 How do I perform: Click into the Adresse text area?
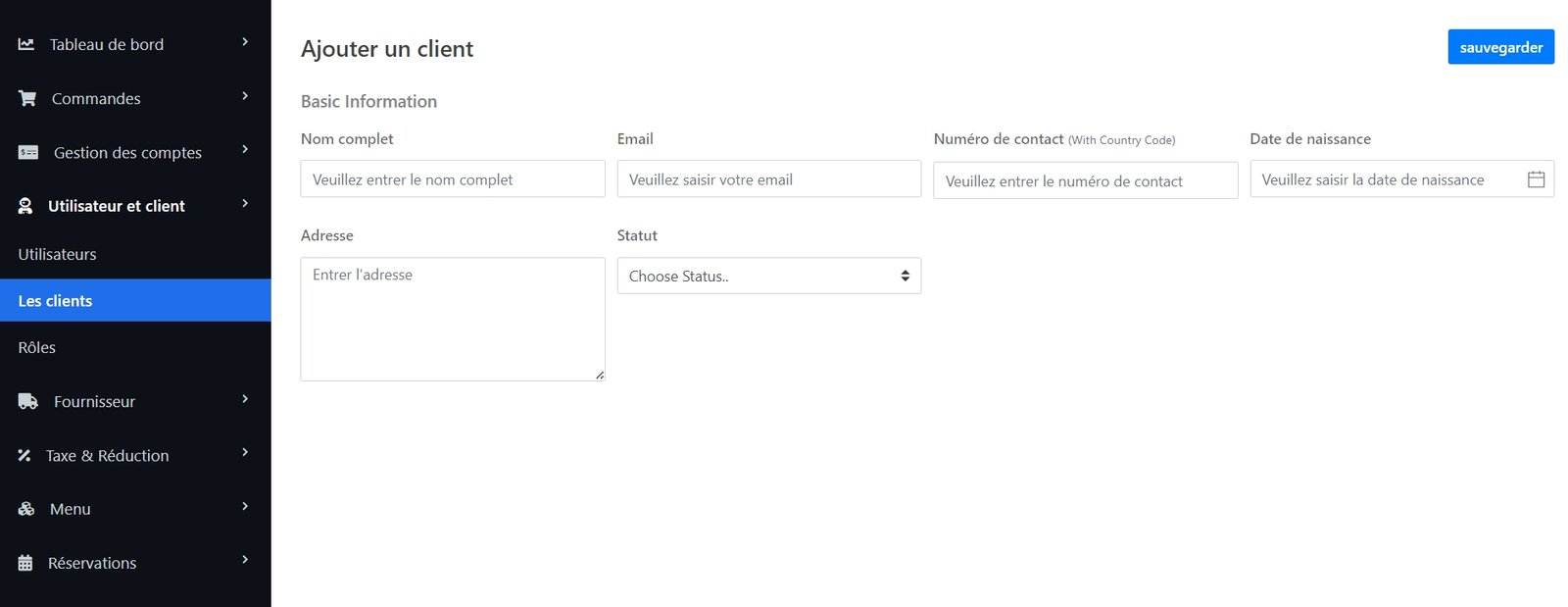point(452,319)
